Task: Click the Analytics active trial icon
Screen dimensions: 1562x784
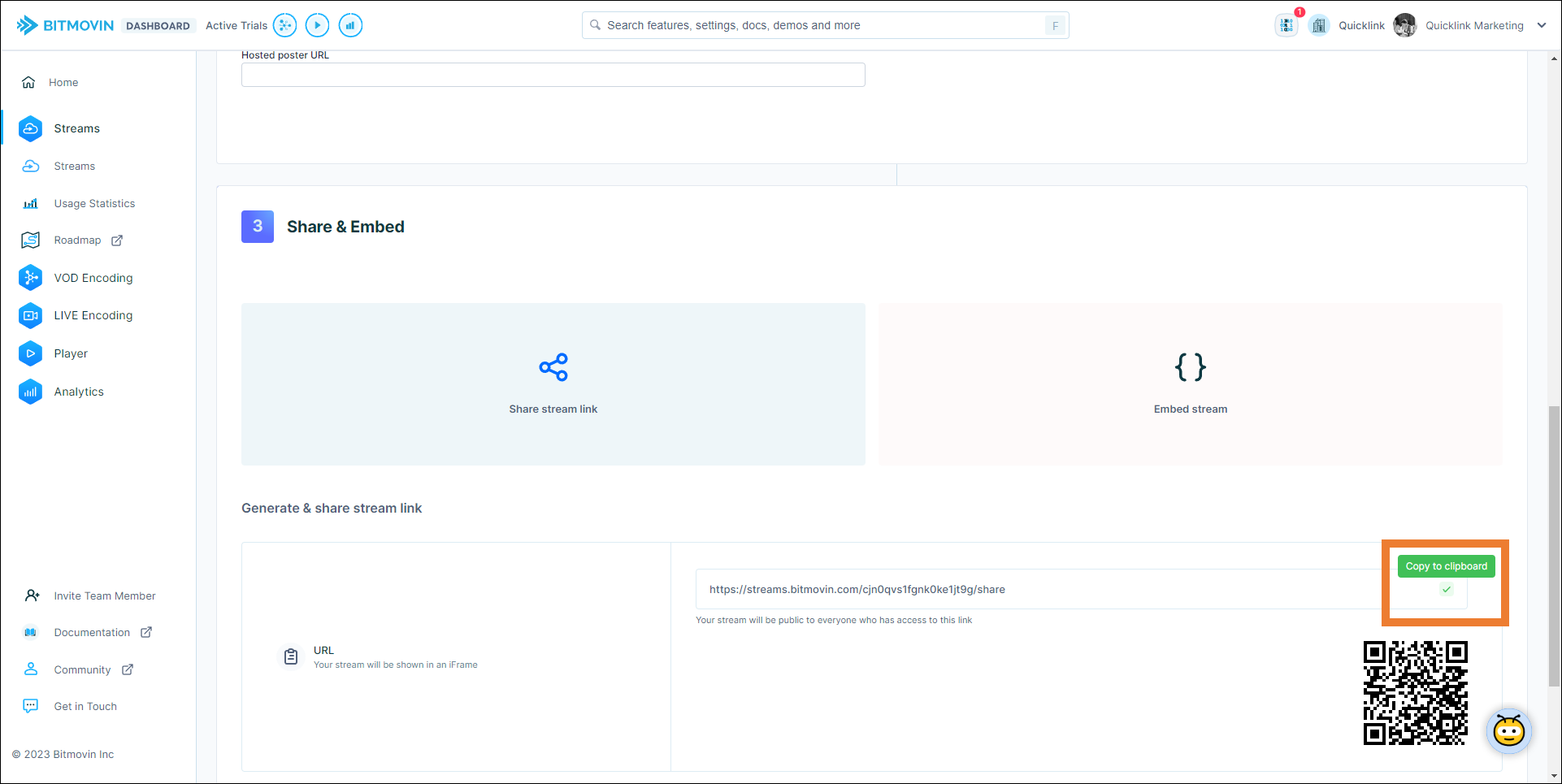Action: coord(350,25)
